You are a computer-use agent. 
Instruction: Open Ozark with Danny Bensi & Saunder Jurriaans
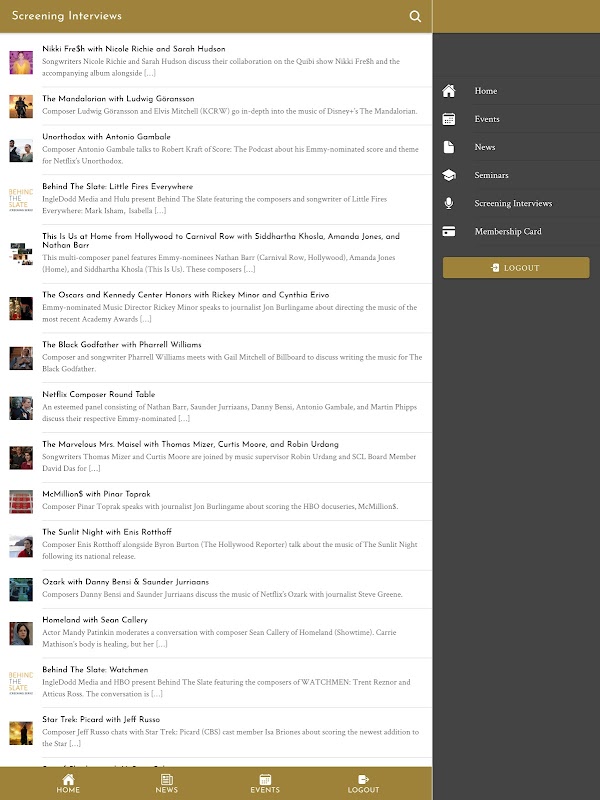click(216, 588)
